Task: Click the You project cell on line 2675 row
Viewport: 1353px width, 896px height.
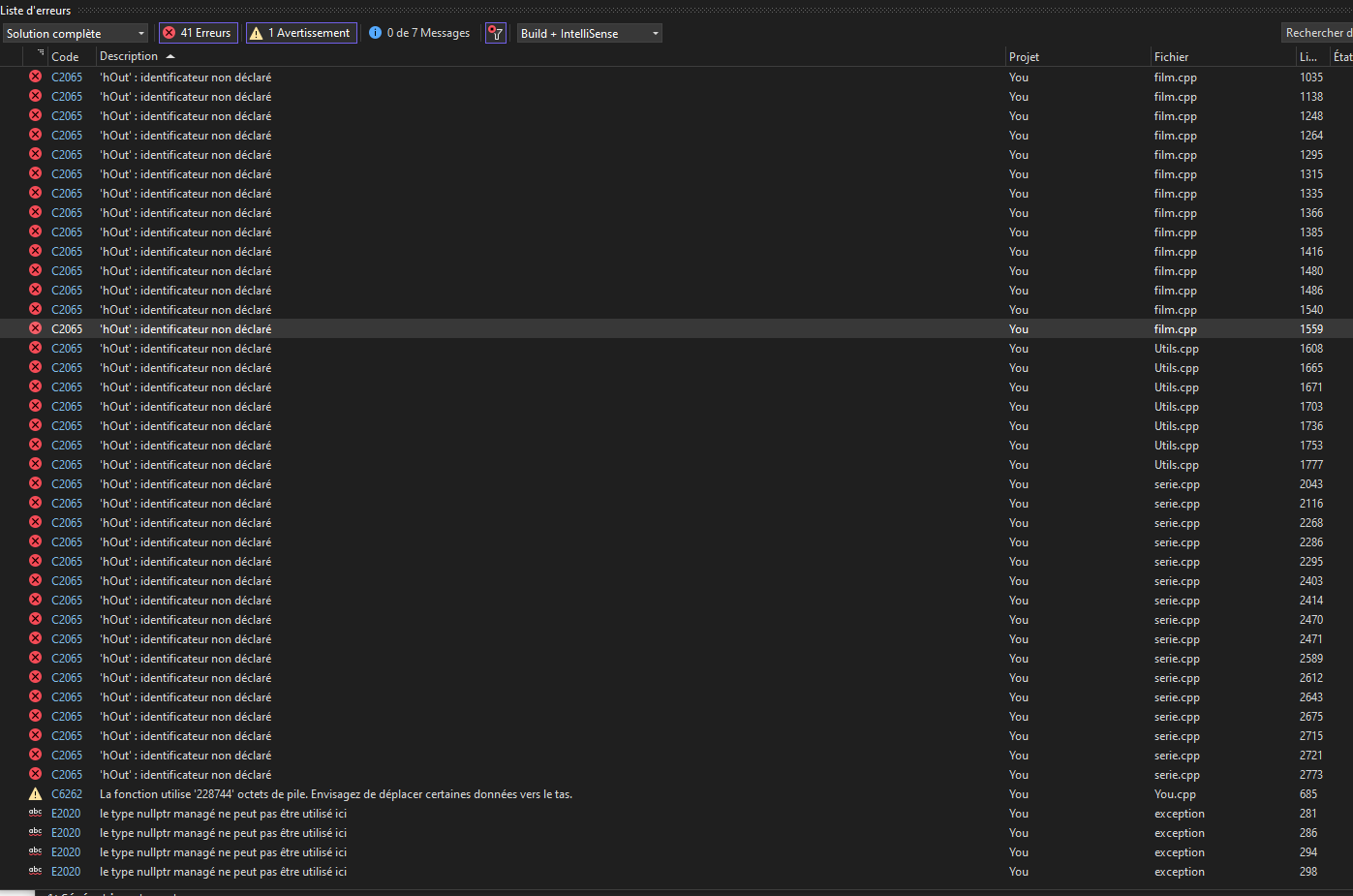Action: click(1019, 717)
